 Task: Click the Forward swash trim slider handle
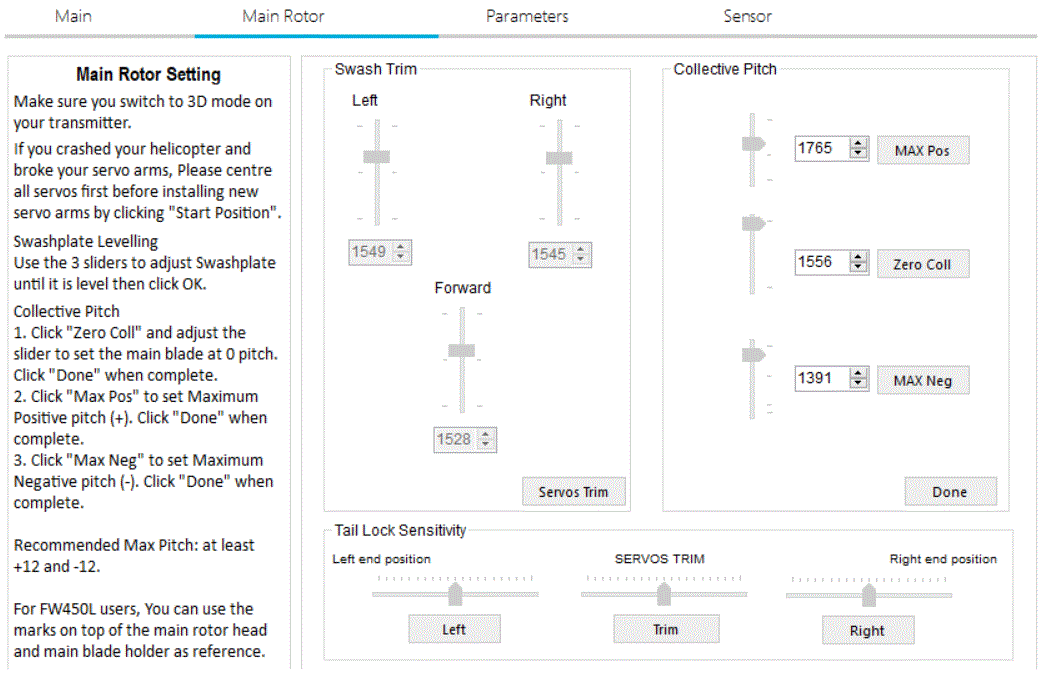pyautogui.click(x=461, y=350)
